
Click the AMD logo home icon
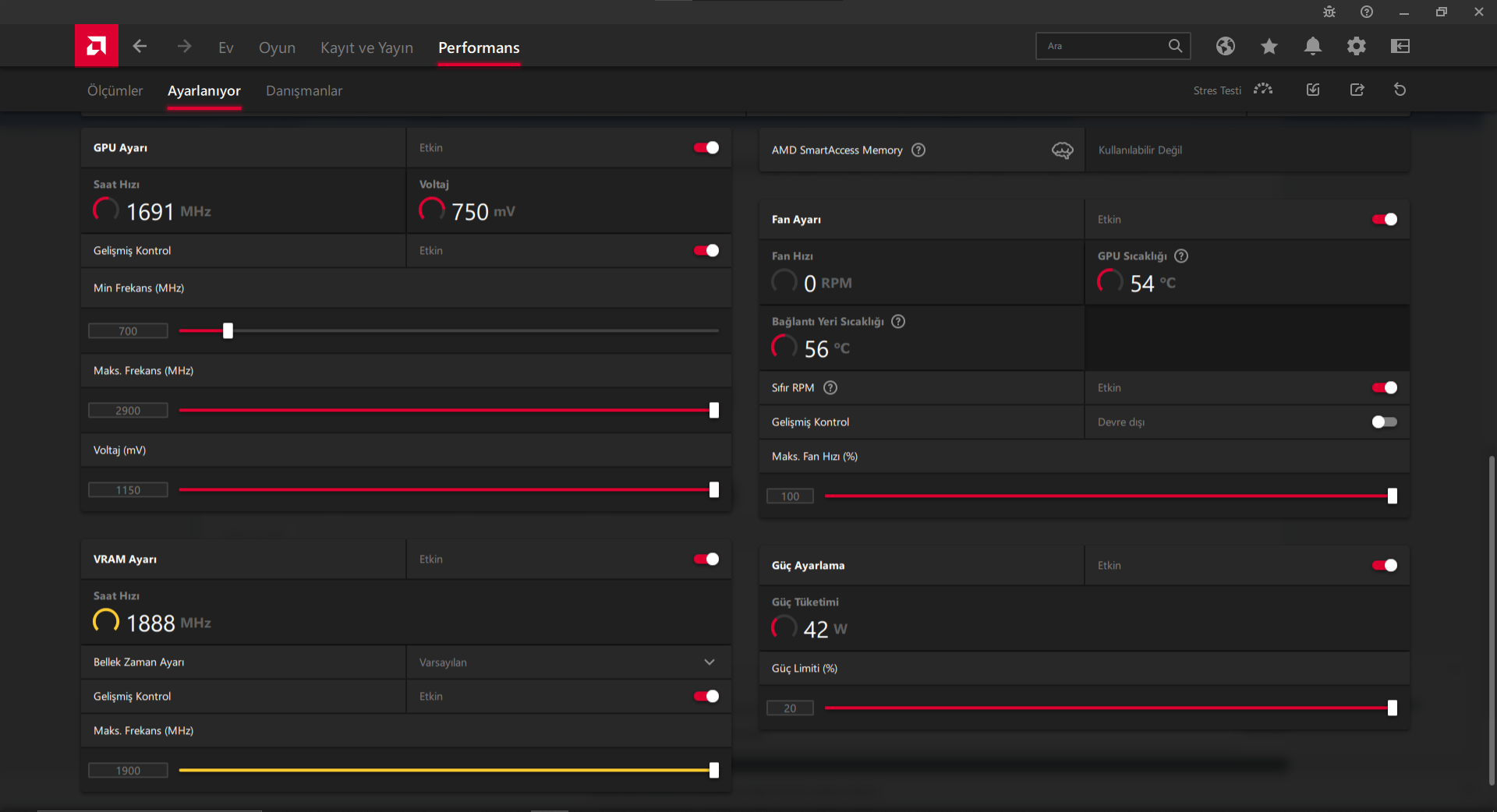(x=97, y=46)
